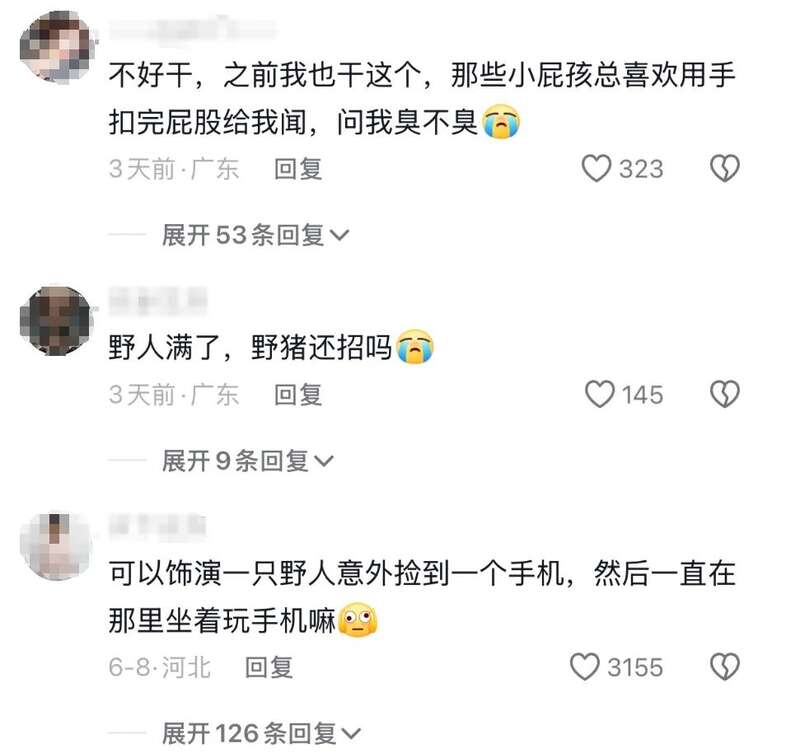This screenshot has height=753, width=800.
Task: Tap broken heart on 145-like comment
Action: tap(724, 394)
